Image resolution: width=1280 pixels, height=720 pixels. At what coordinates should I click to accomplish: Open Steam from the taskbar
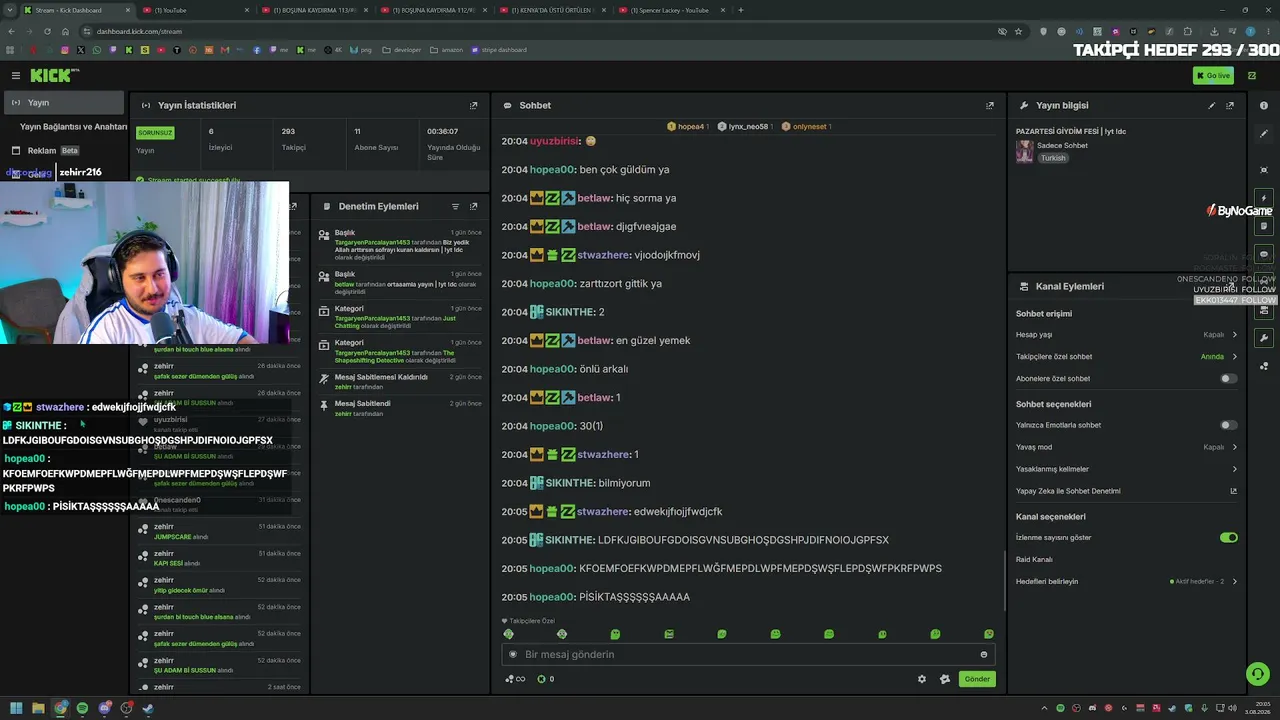(x=148, y=709)
